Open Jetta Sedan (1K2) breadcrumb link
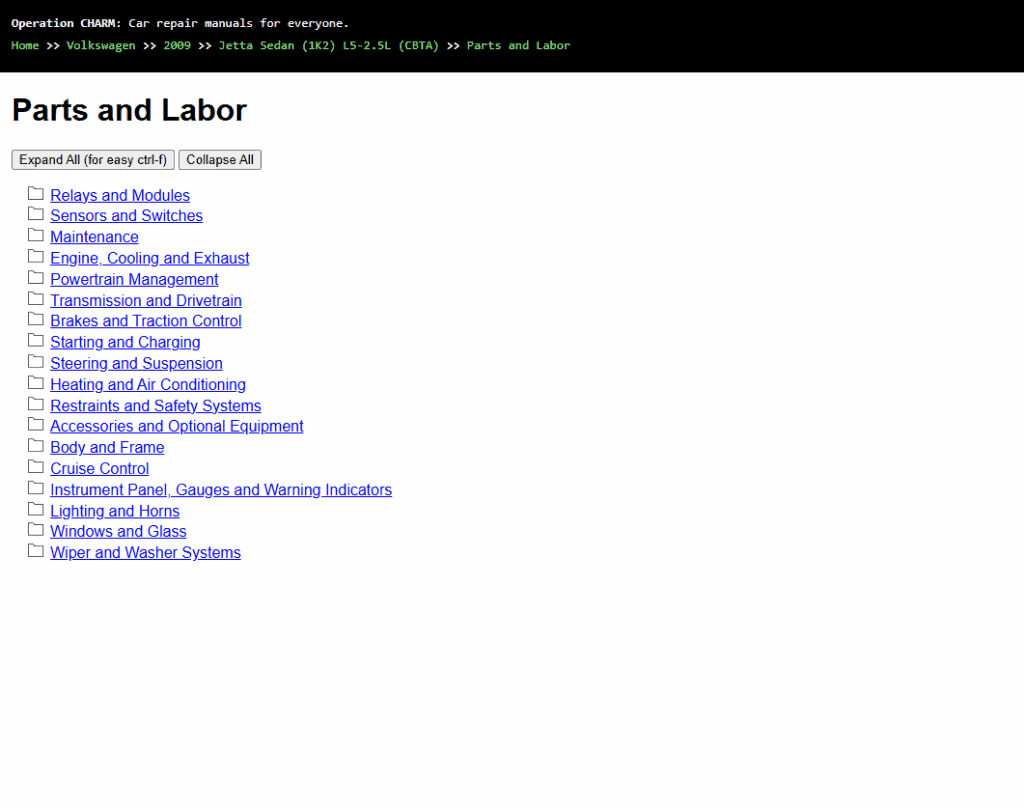This screenshot has height=808, width=1024. tap(328, 45)
